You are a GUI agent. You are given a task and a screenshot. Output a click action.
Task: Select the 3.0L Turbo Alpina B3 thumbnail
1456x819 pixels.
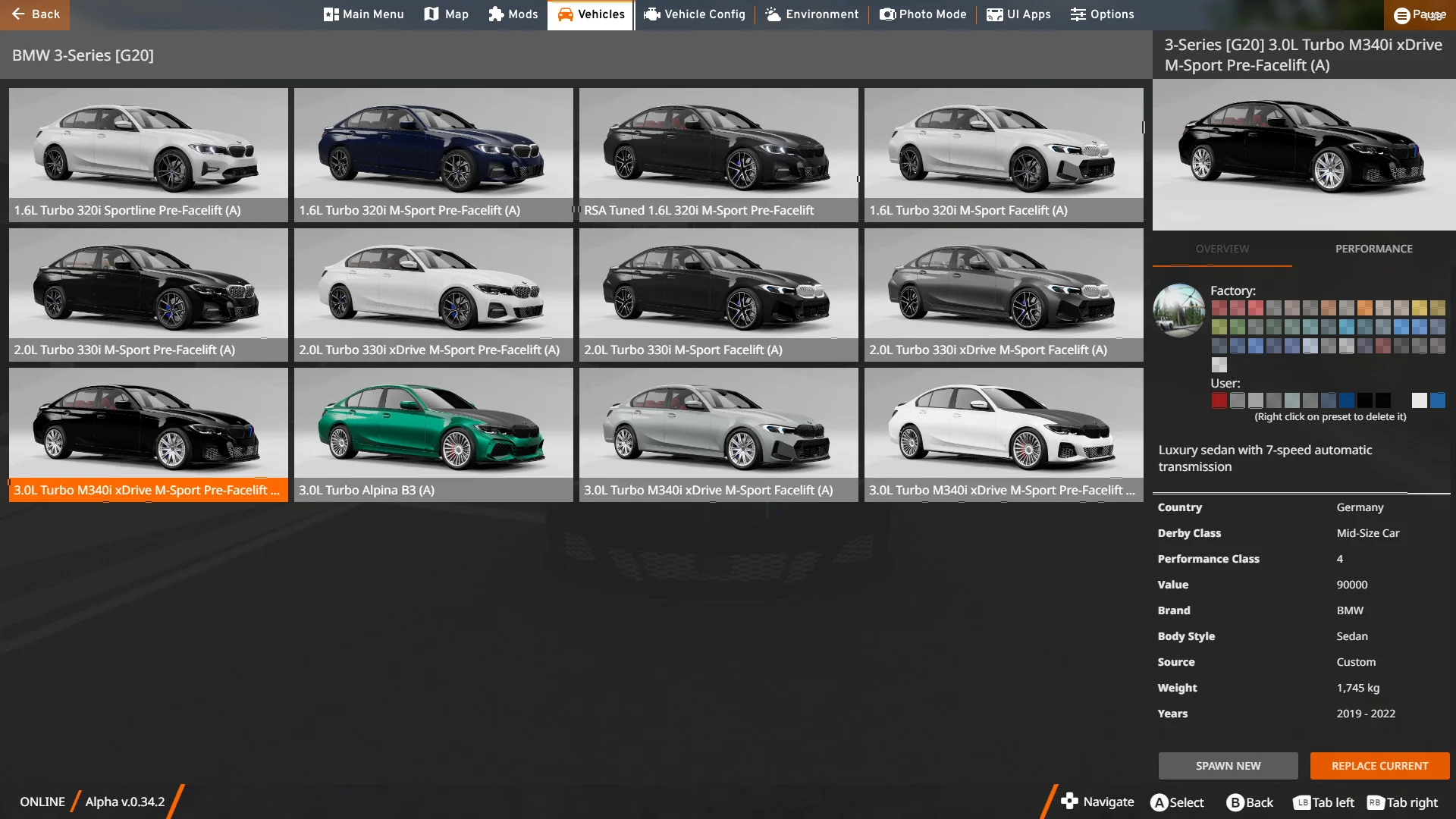[433, 434]
